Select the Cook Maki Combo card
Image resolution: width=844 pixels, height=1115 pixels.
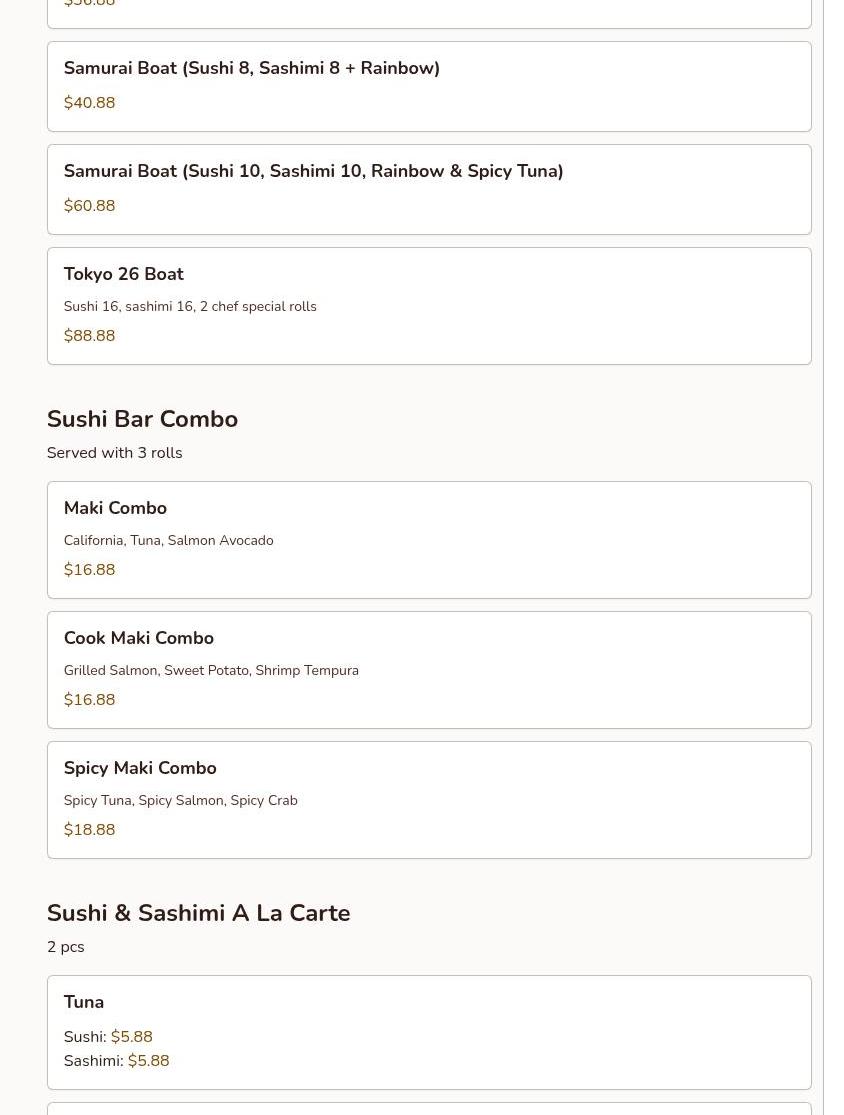[x=139, y=639]
